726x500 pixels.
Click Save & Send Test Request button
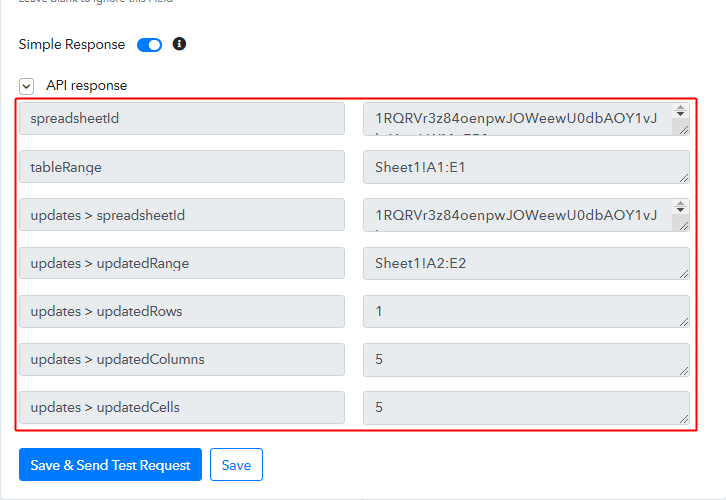pyautogui.click(x=110, y=464)
